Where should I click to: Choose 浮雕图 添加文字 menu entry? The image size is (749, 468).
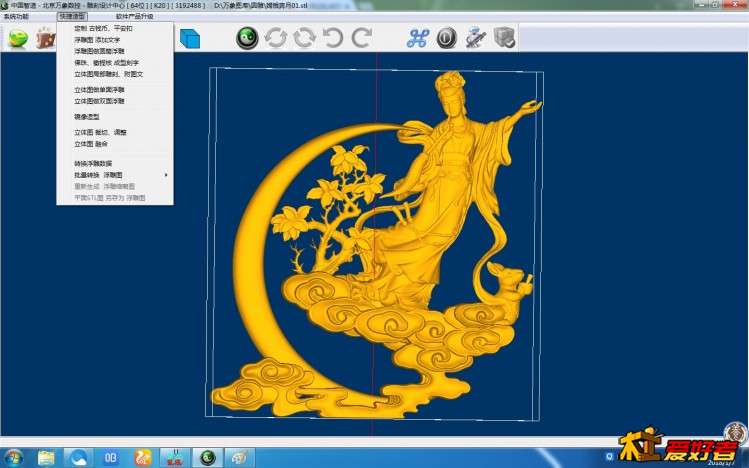pos(97,40)
